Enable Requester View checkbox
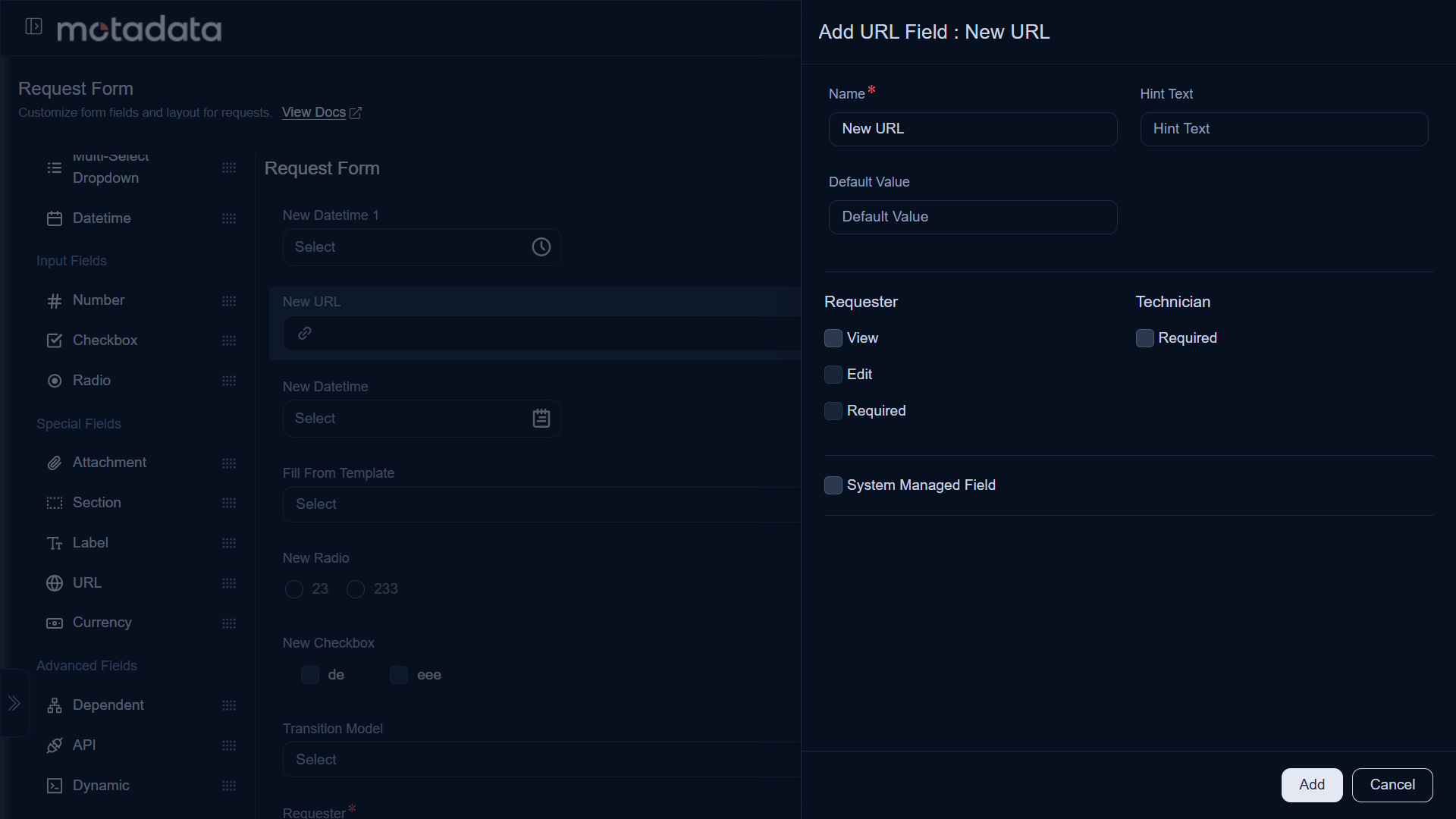Viewport: 1456px width, 819px height. coord(833,338)
